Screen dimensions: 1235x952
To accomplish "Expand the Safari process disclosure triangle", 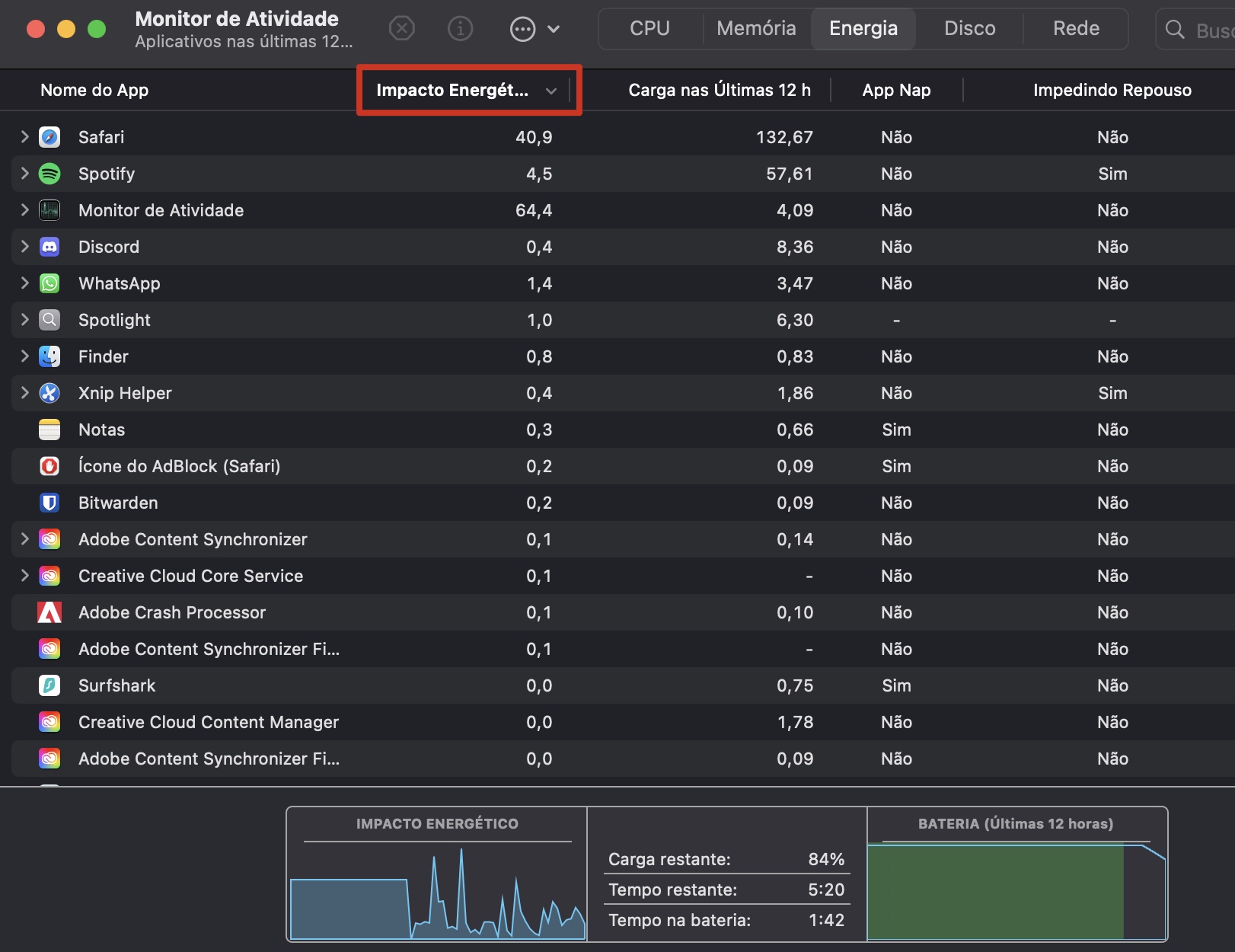I will [x=24, y=137].
